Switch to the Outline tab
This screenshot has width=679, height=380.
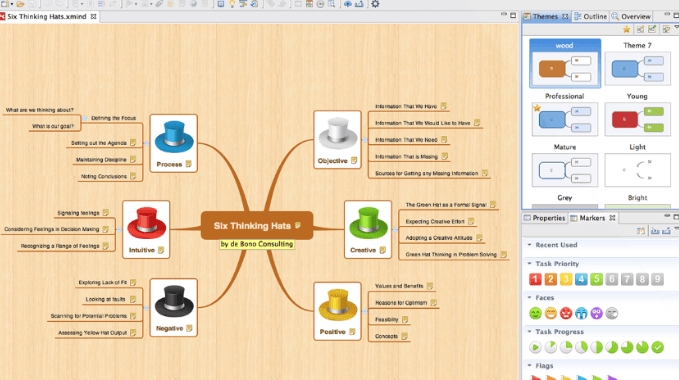point(591,16)
